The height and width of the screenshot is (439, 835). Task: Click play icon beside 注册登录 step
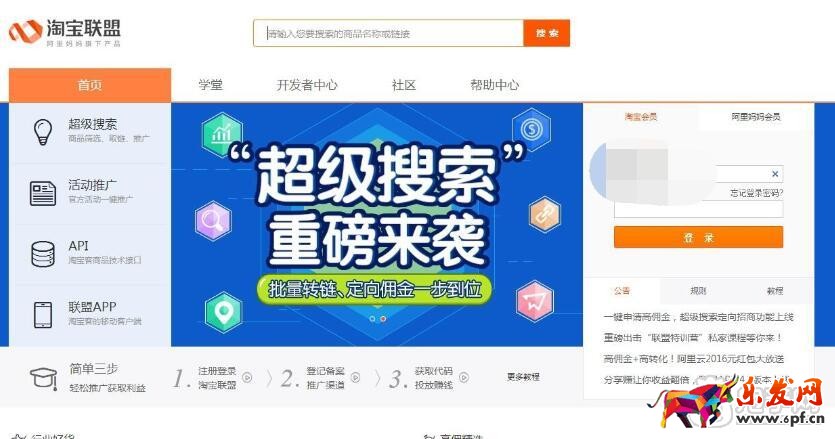pyautogui.click(x=247, y=377)
